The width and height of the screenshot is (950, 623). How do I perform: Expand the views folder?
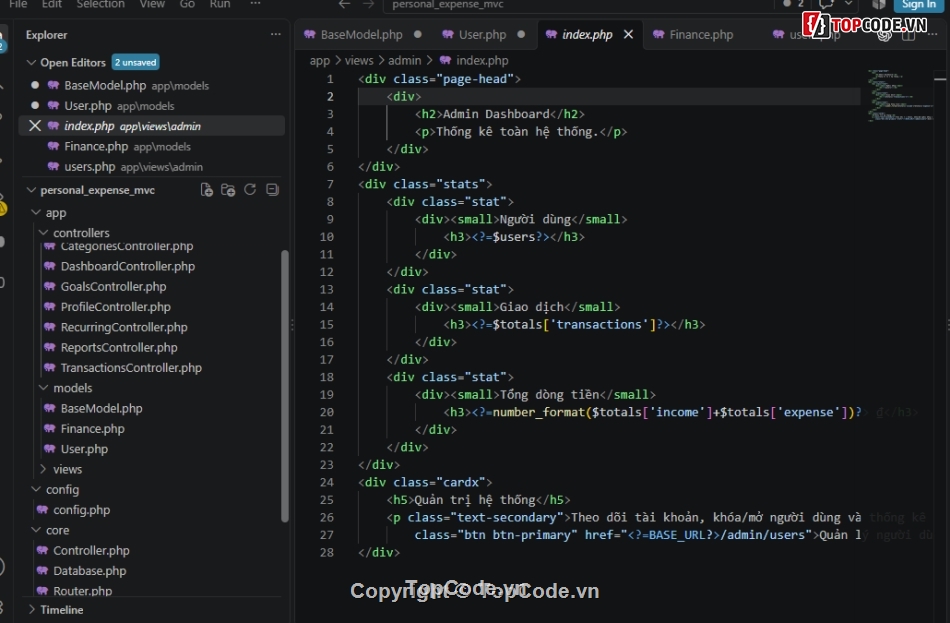(44, 469)
